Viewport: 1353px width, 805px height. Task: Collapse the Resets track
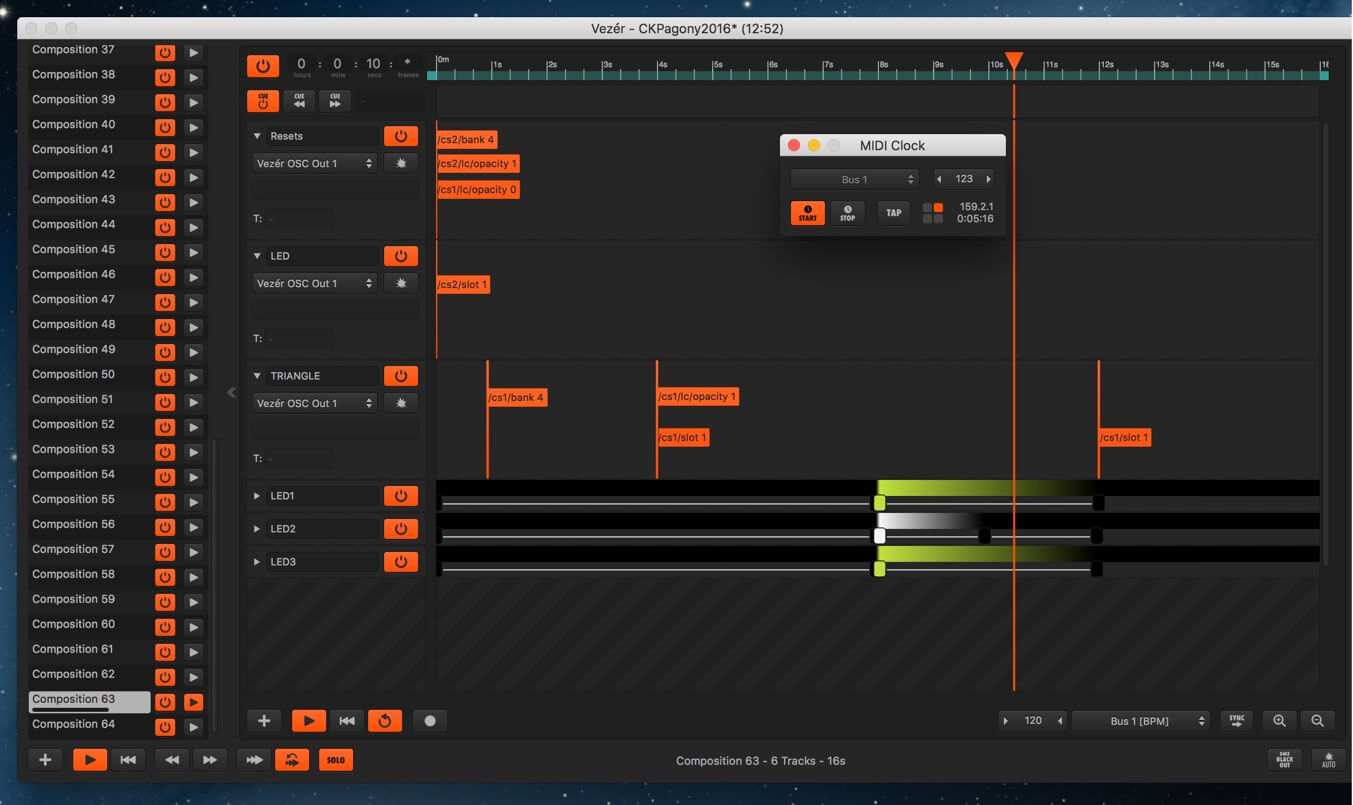pyautogui.click(x=257, y=136)
